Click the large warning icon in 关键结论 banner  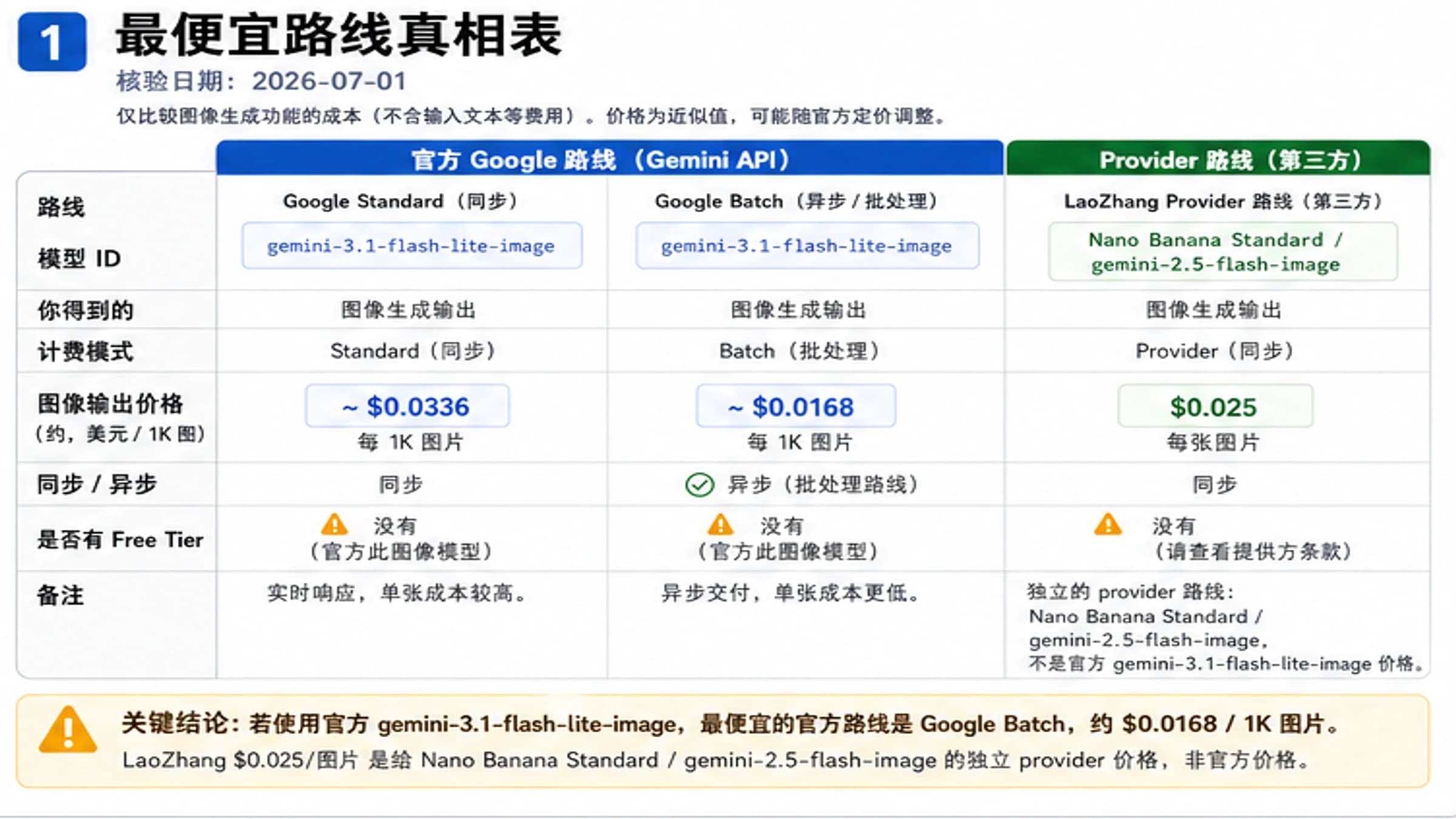[68, 730]
